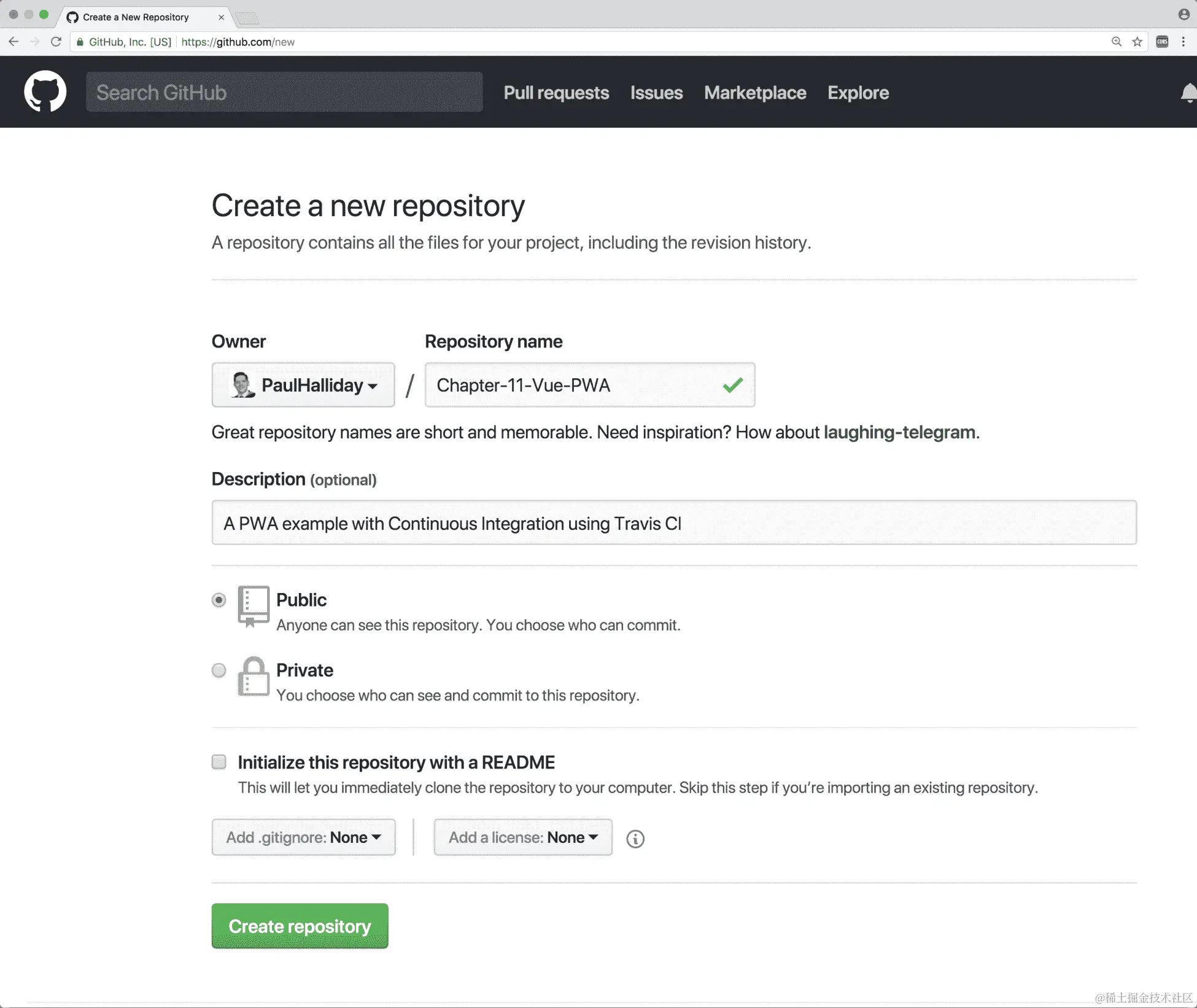Bookmark the page with the star icon

pyautogui.click(x=1137, y=42)
